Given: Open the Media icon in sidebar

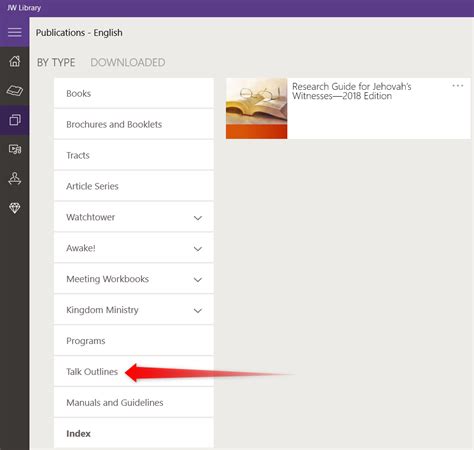Looking at the screenshot, I should point(15,149).
